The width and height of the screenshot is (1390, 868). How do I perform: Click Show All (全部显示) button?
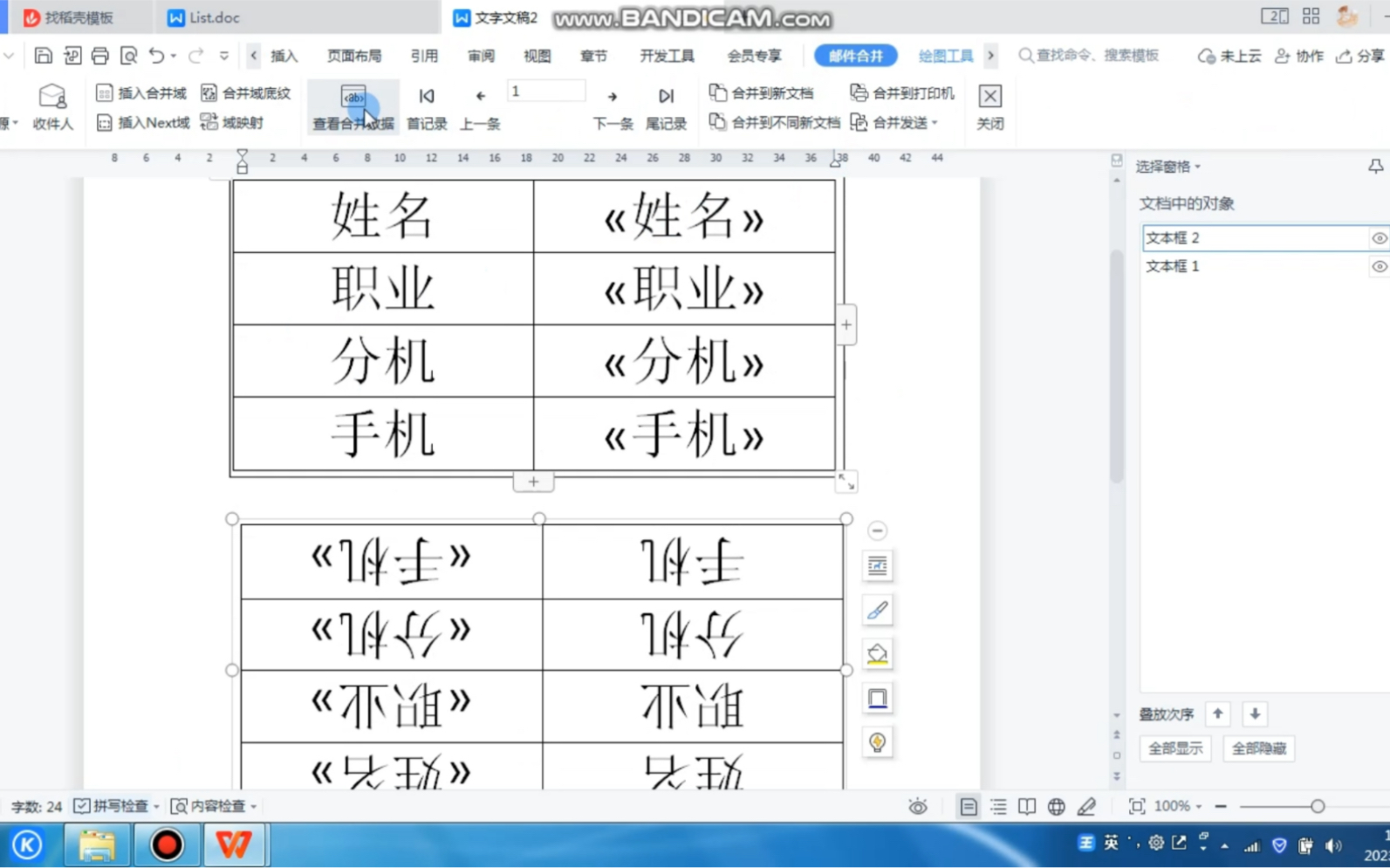(1175, 748)
